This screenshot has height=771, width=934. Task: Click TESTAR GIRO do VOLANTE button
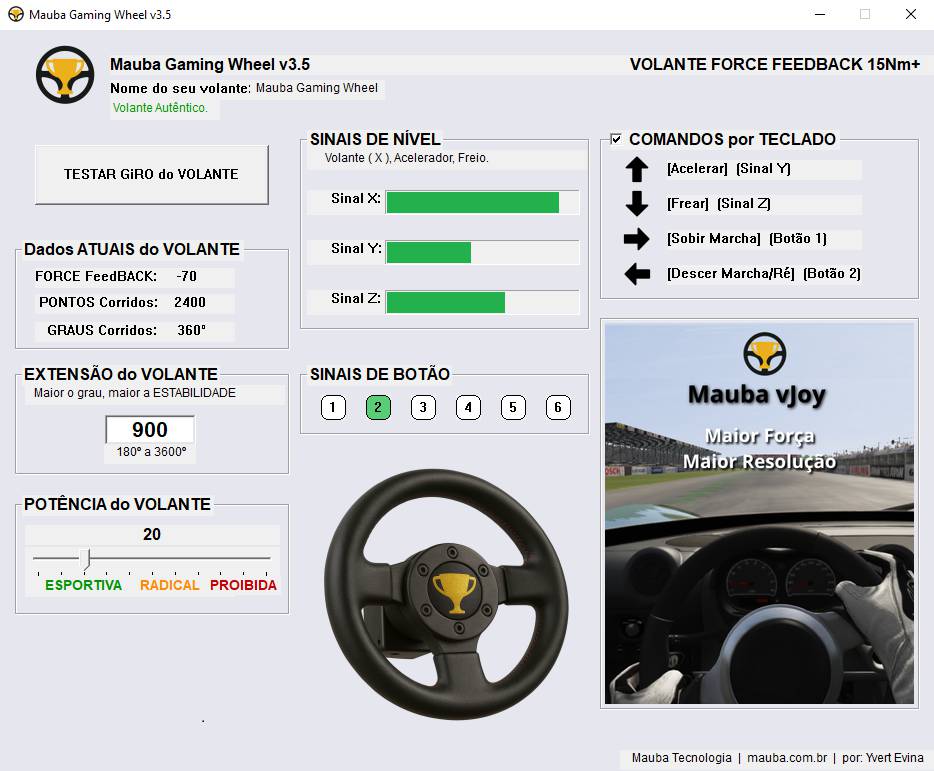pyautogui.click(x=152, y=175)
